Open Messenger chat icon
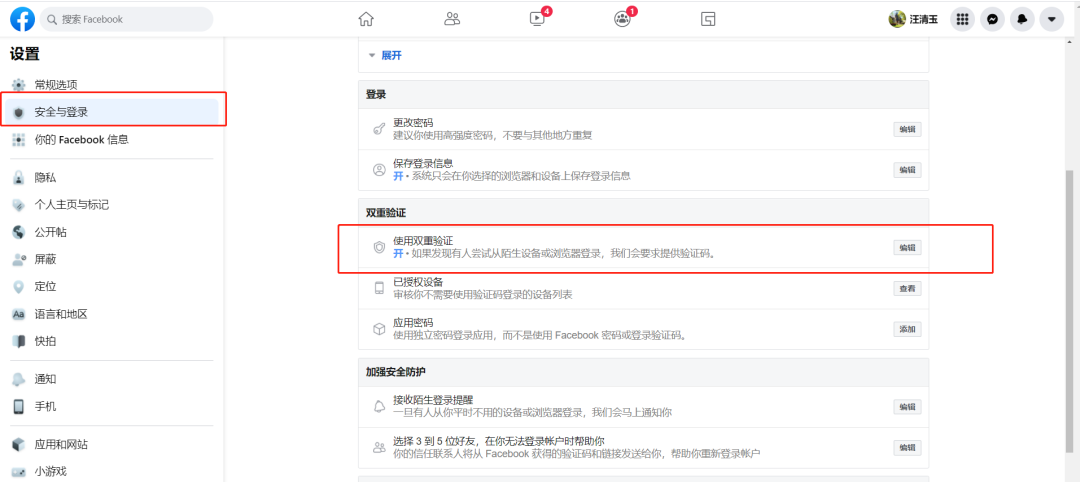 click(x=992, y=19)
